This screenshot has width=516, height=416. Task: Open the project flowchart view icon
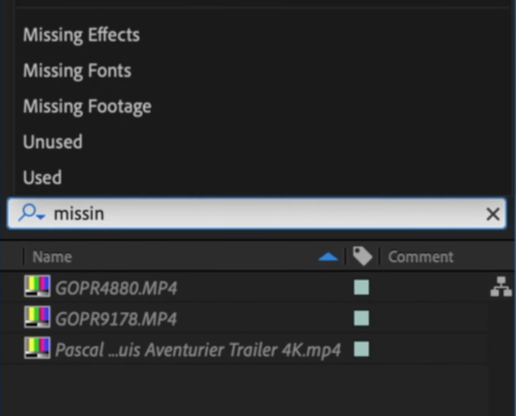[x=501, y=286]
